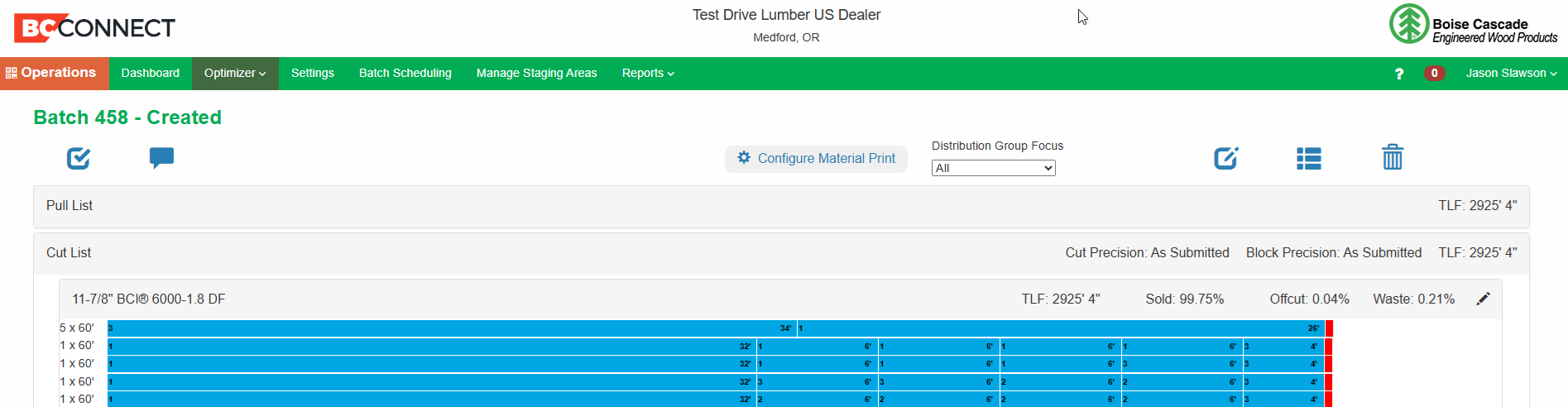The width and height of the screenshot is (1568, 407).
Task: Click the Block Precision: As Submitted text
Action: (x=1334, y=253)
